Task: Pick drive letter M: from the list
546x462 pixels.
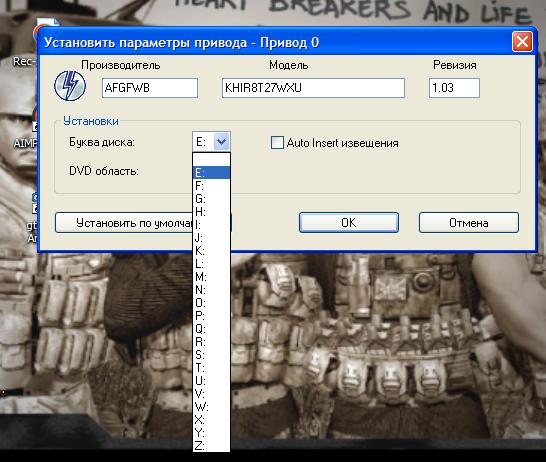Action: (x=211, y=276)
